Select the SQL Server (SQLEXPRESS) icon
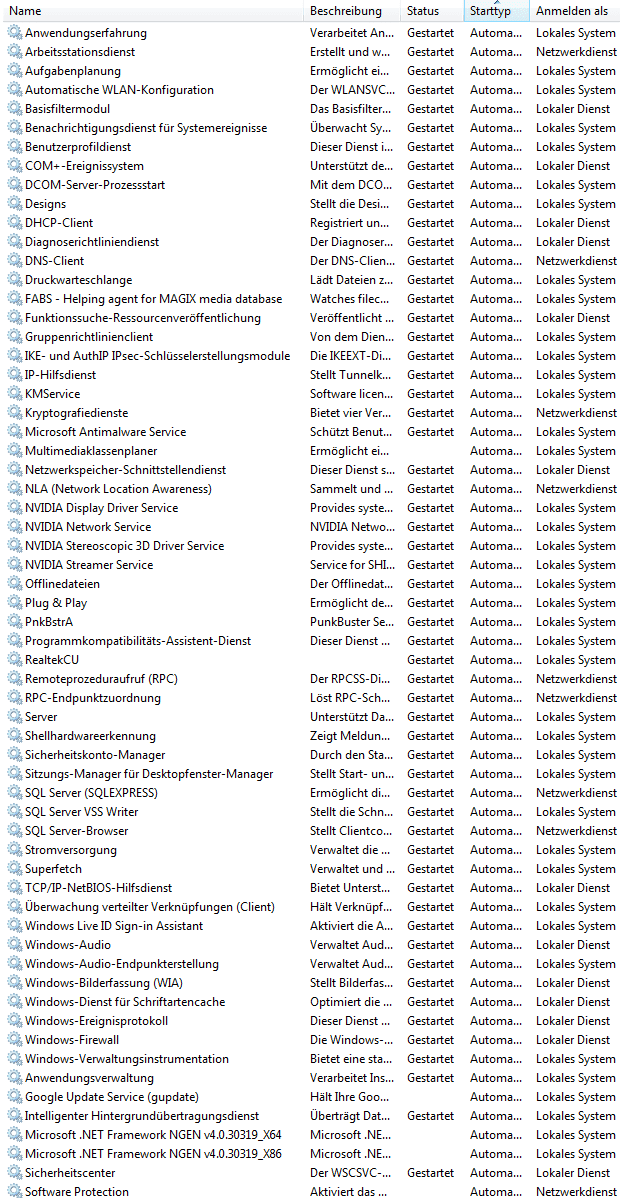This screenshot has width=620, height=1198. coord(15,793)
